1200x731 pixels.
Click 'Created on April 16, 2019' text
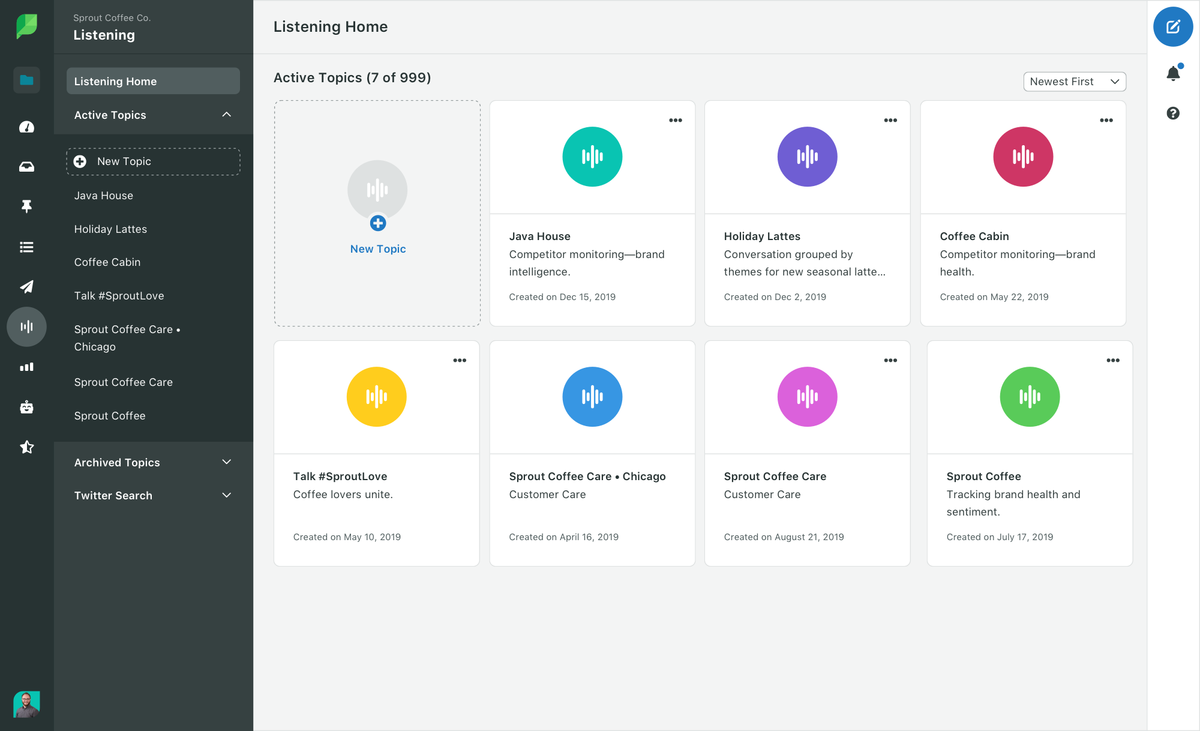coord(564,537)
